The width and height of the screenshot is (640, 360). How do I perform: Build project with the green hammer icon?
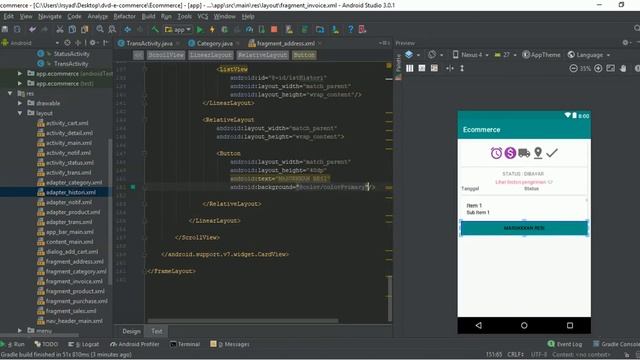155,29
